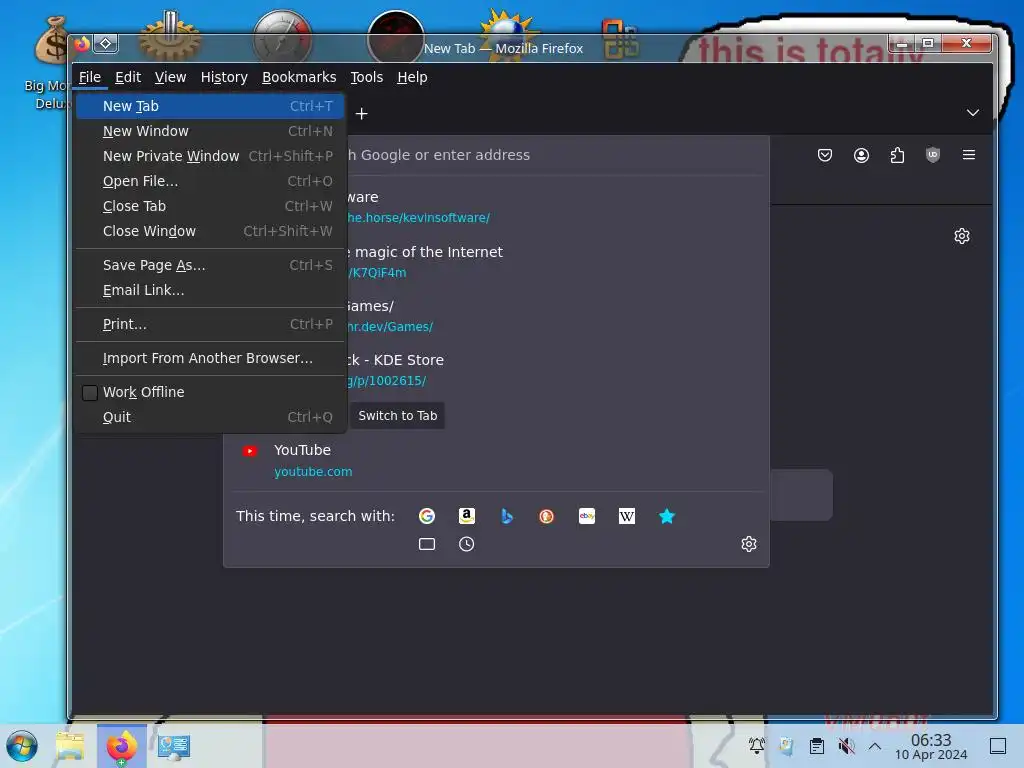Click the plus button to open new tab
Image resolution: width=1024 pixels, height=768 pixels.
pyautogui.click(x=361, y=114)
